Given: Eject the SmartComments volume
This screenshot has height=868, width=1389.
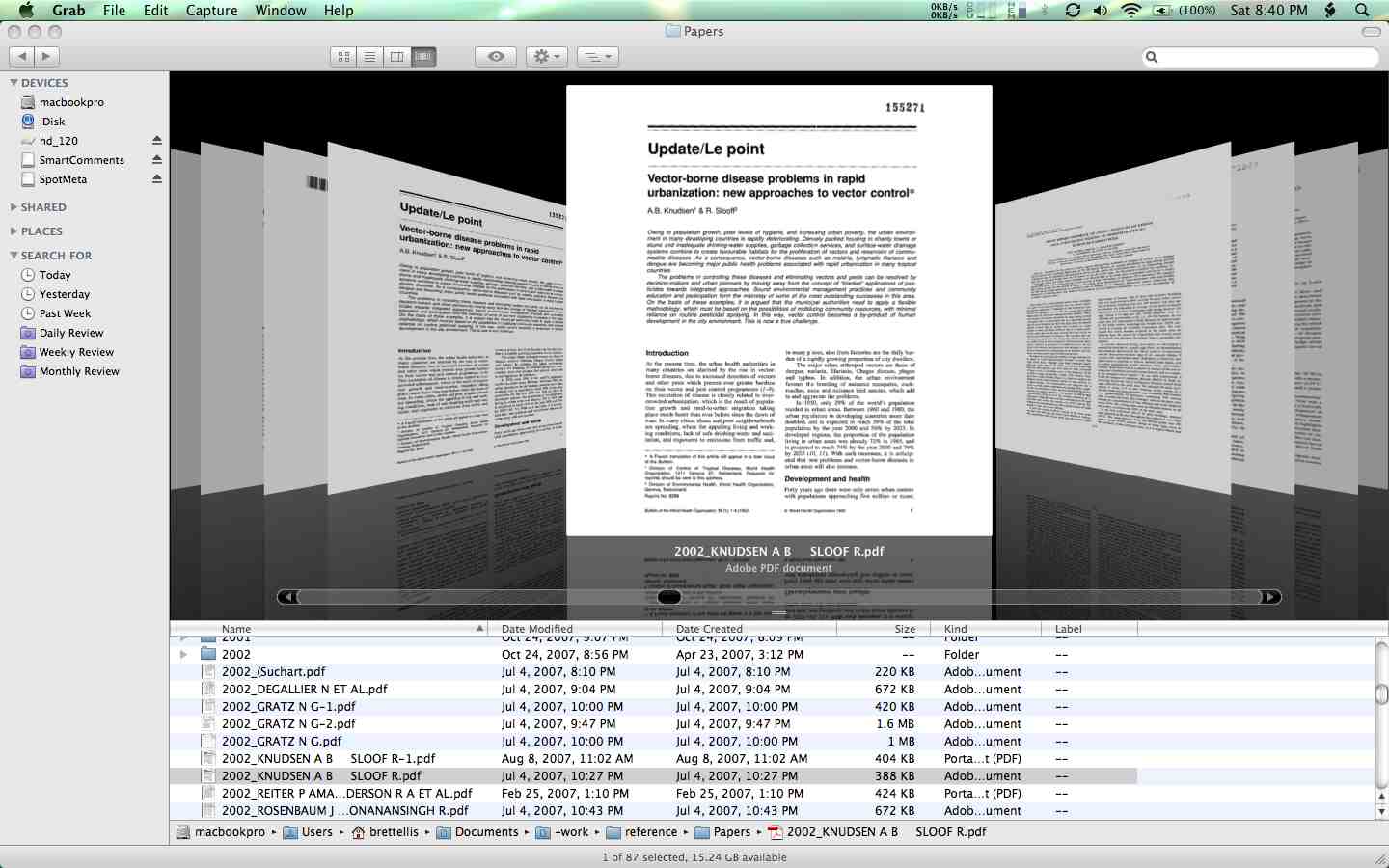Looking at the screenshot, I should click(157, 160).
